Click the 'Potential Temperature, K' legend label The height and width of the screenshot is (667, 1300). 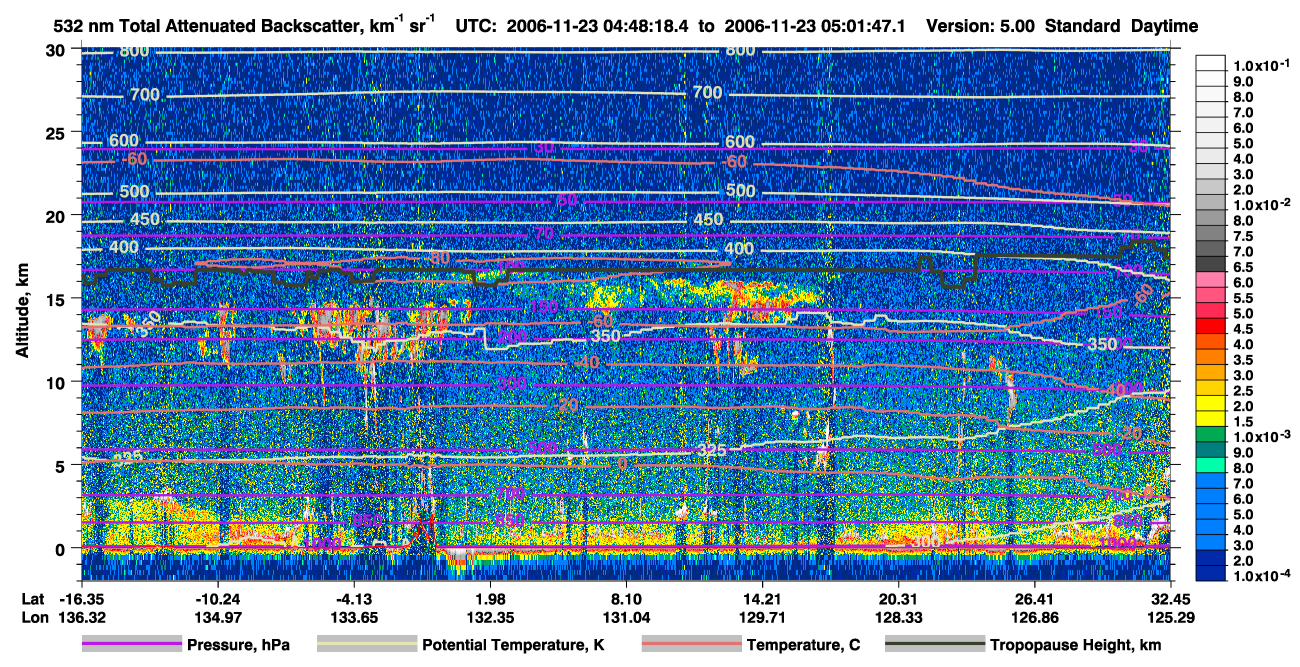pos(514,645)
